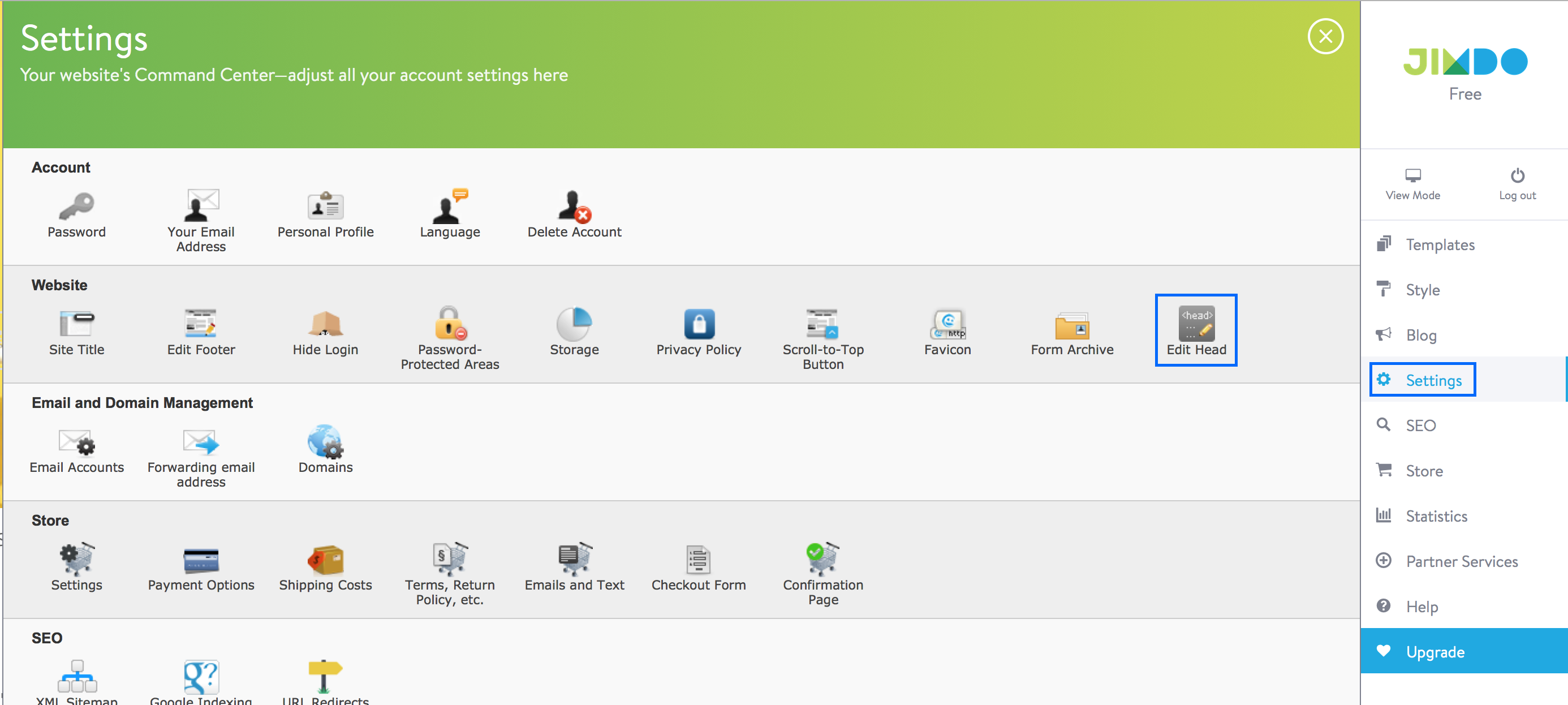Screen dimensions: 1568x705
Task: Click the Delete Account icon
Action: 574,207
